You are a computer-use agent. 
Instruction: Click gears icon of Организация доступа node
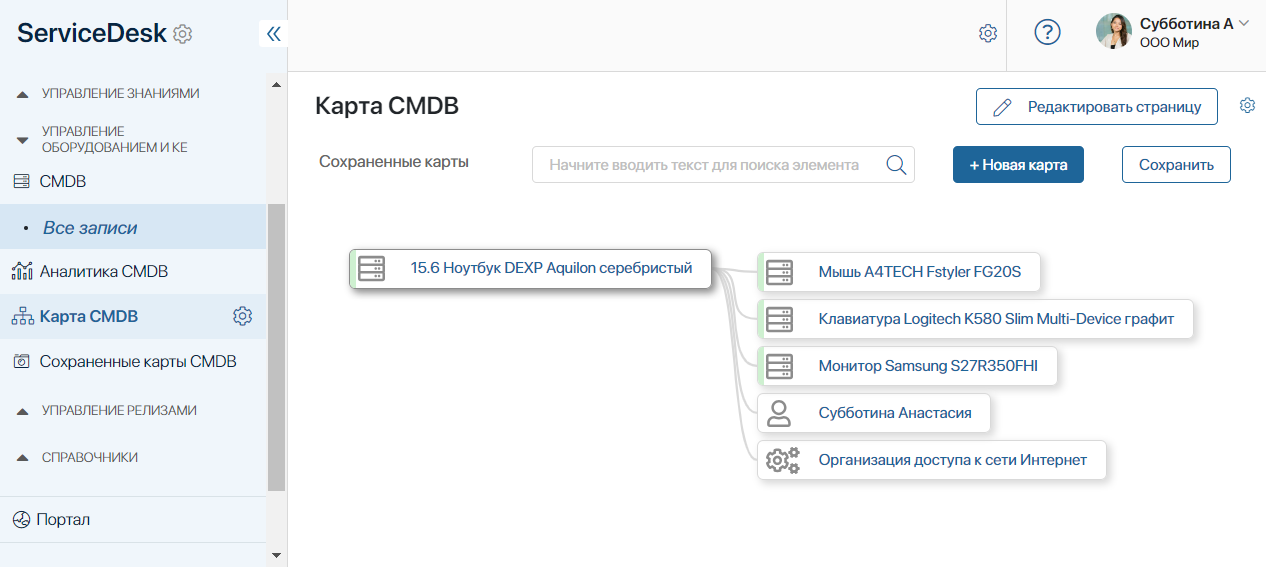tap(782, 460)
